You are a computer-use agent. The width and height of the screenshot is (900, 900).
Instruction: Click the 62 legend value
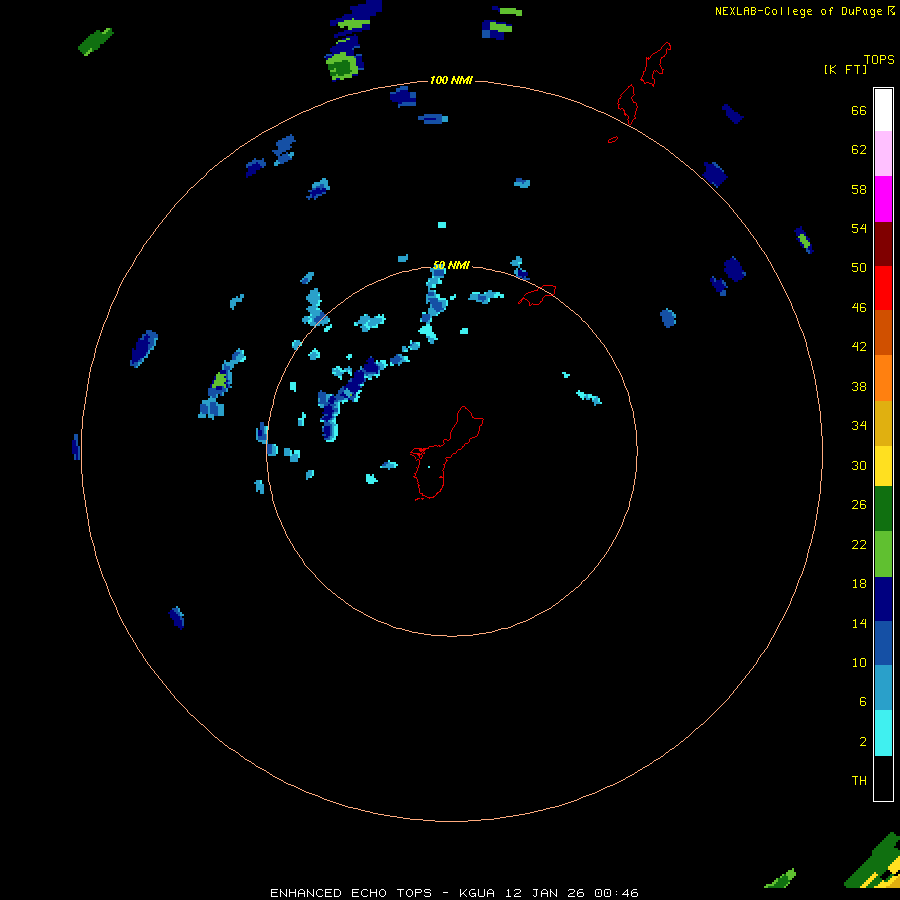pyautogui.click(x=859, y=150)
